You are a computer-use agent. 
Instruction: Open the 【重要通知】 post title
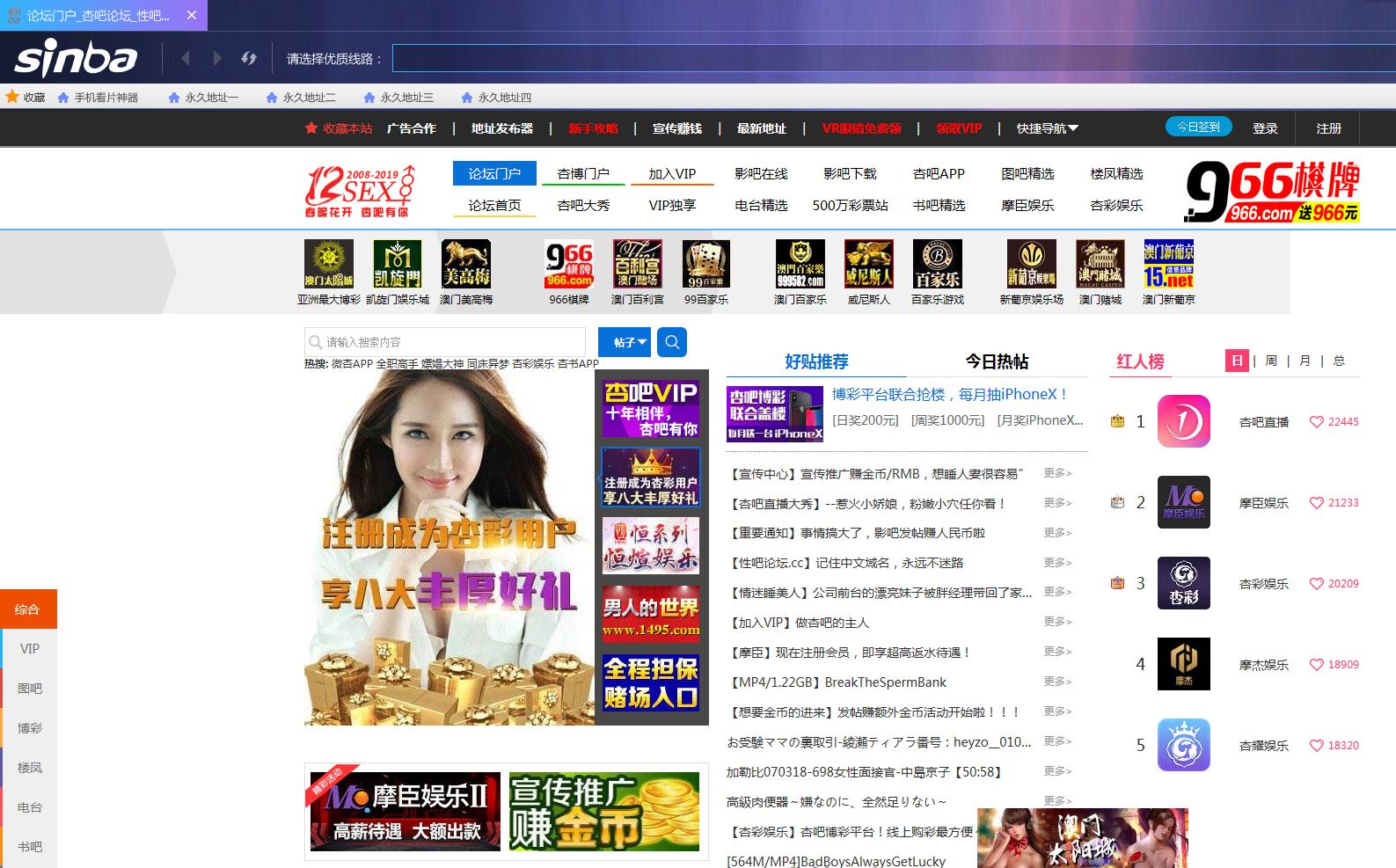click(x=858, y=533)
